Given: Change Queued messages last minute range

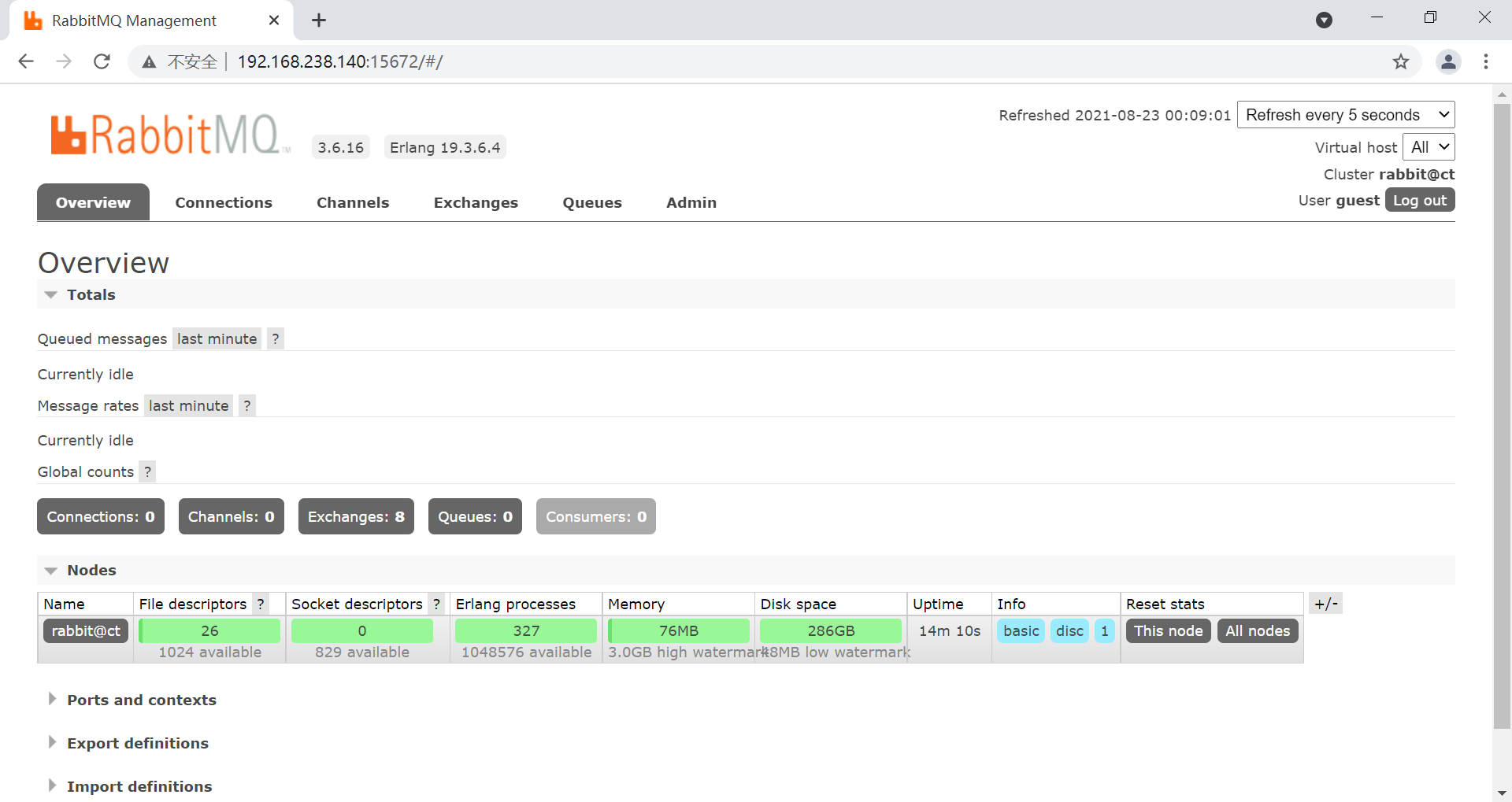Looking at the screenshot, I should click(217, 339).
